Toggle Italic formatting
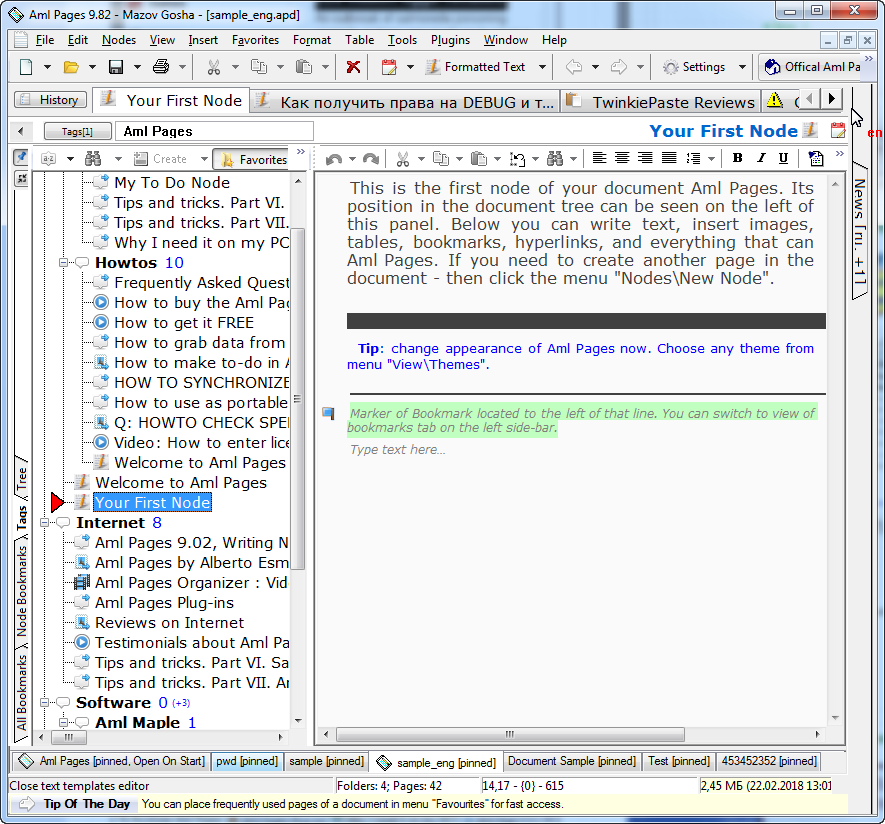Viewport: 885px width, 824px height. point(761,158)
